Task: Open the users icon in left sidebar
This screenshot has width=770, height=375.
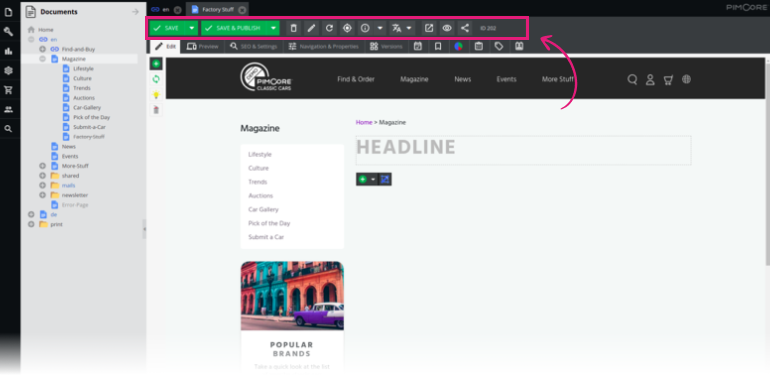Action: pyautogui.click(x=8, y=109)
